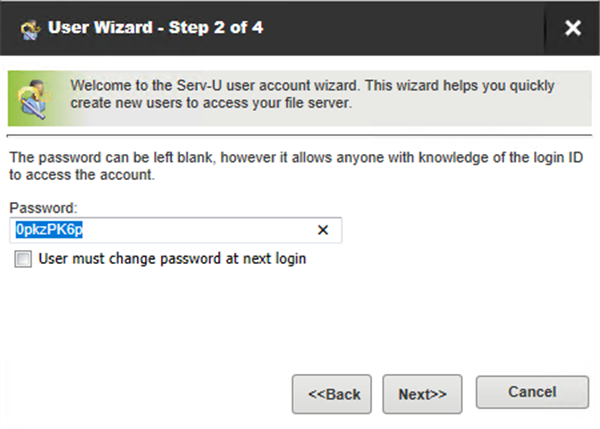Enable 'User must change password at next login'
600x429 pixels.
(23, 259)
